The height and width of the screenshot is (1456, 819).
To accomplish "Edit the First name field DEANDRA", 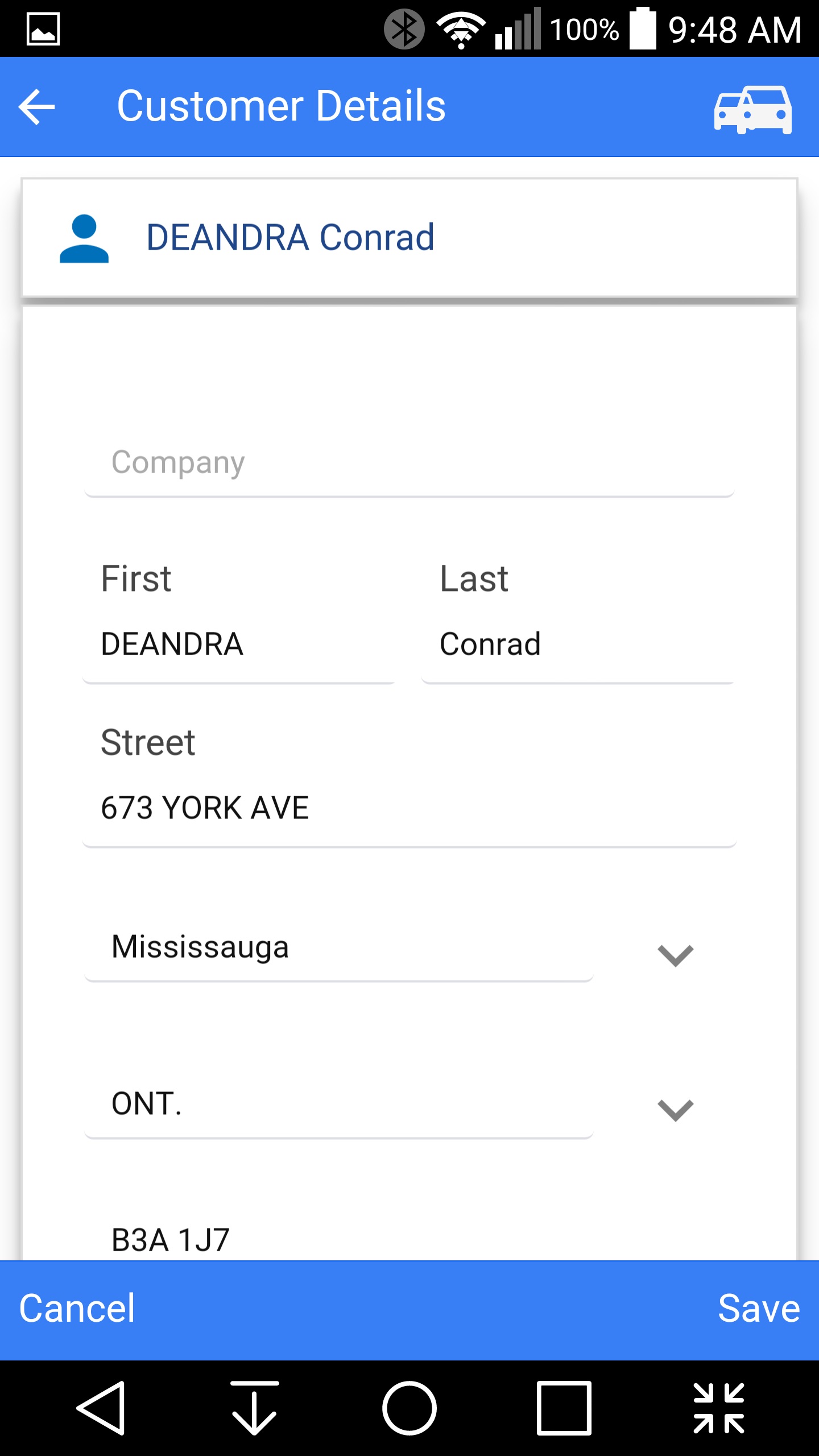I will pos(239,644).
